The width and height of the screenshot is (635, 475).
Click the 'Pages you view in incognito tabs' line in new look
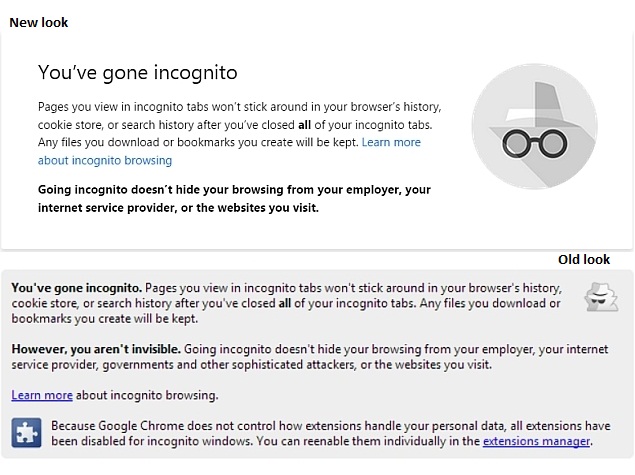(x=239, y=107)
